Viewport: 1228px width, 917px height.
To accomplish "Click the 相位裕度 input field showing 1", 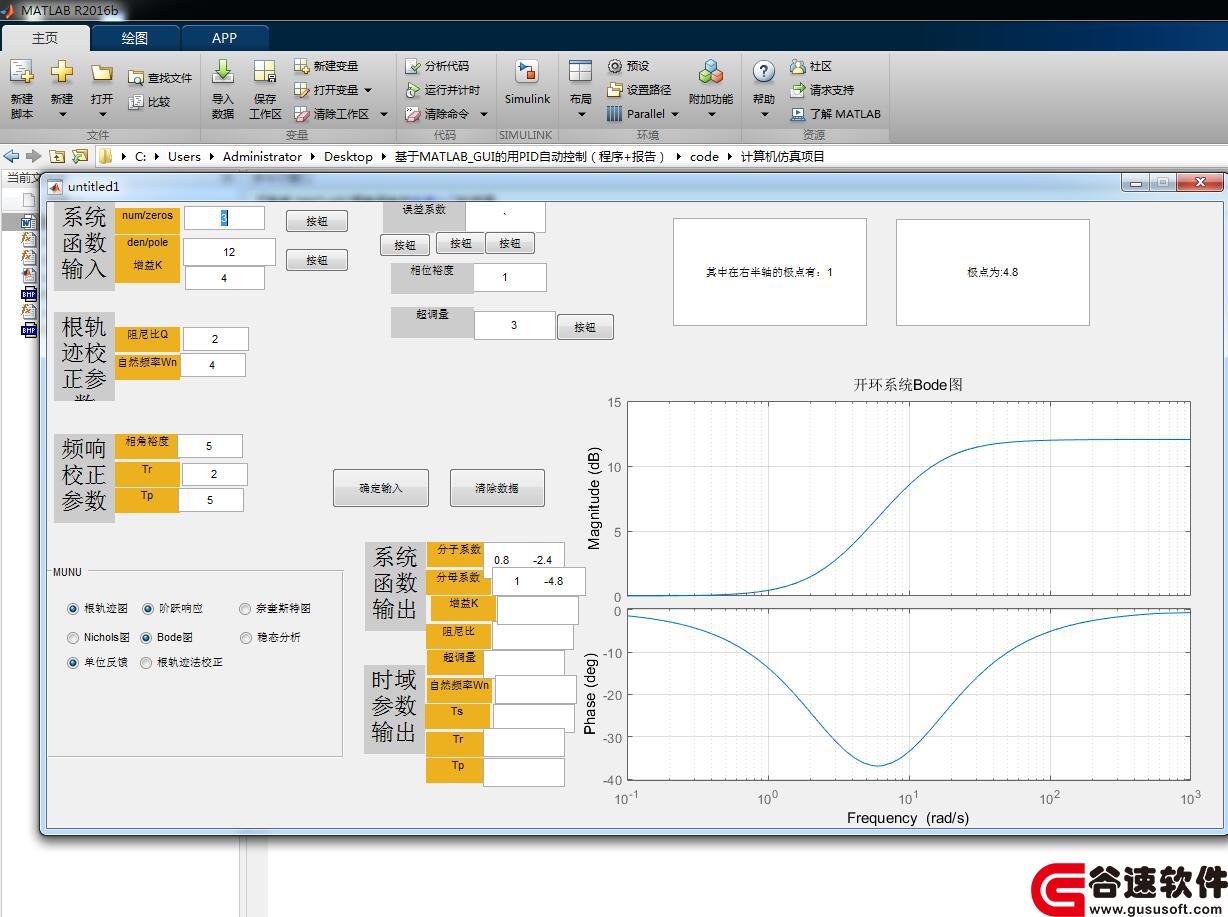I will (510, 277).
